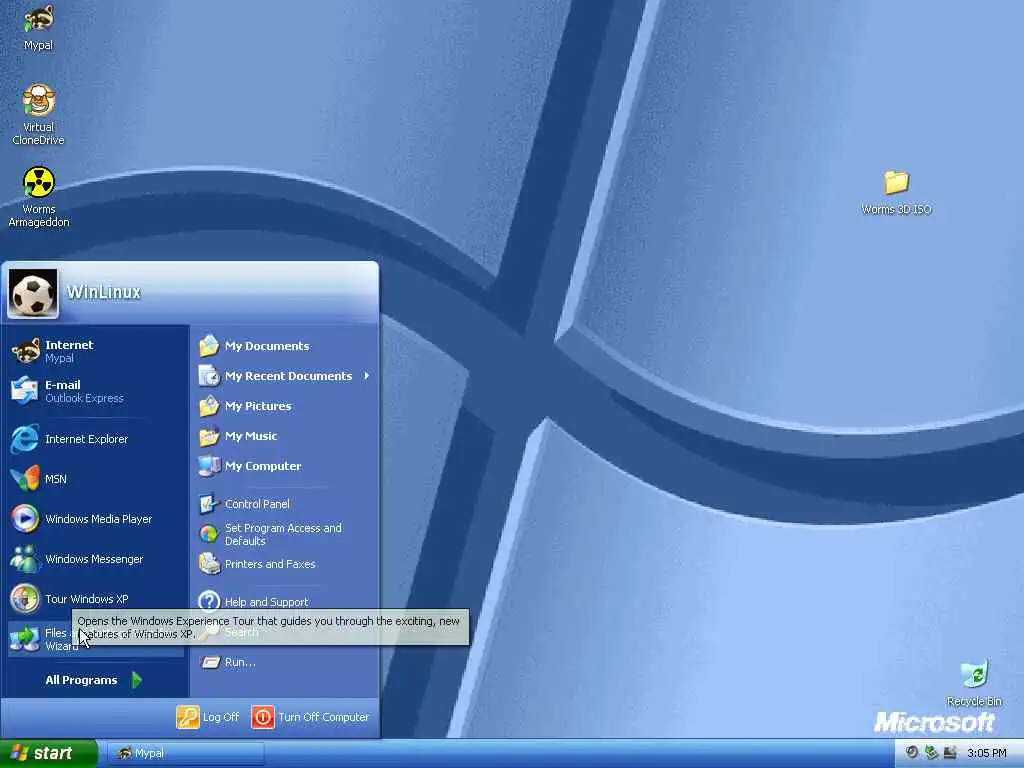This screenshot has width=1024, height=768.
Task: Click My Recent Documents clock folder icon
Action: point(209,376)
